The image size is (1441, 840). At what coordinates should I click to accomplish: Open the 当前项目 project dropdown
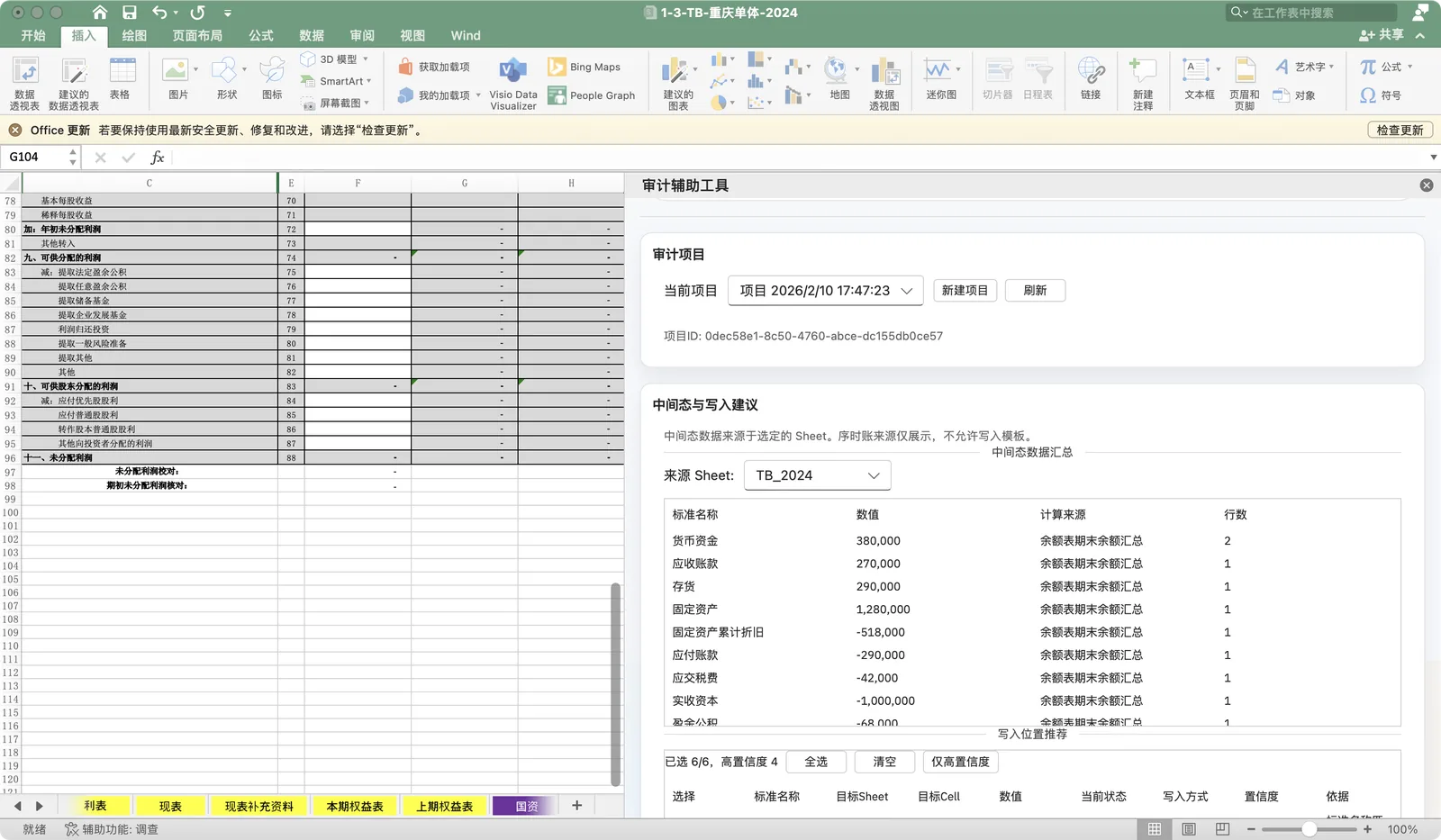point(825,291)
